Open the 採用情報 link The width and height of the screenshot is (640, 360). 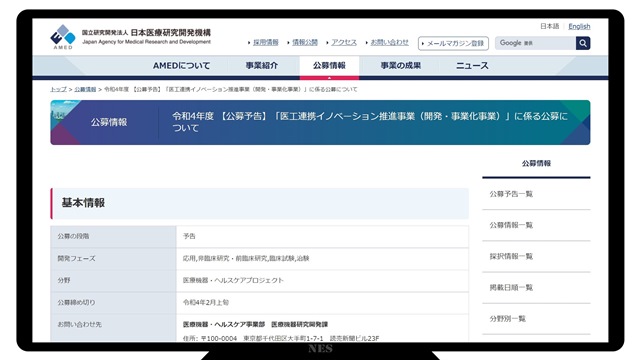click(x=266, y=42)
